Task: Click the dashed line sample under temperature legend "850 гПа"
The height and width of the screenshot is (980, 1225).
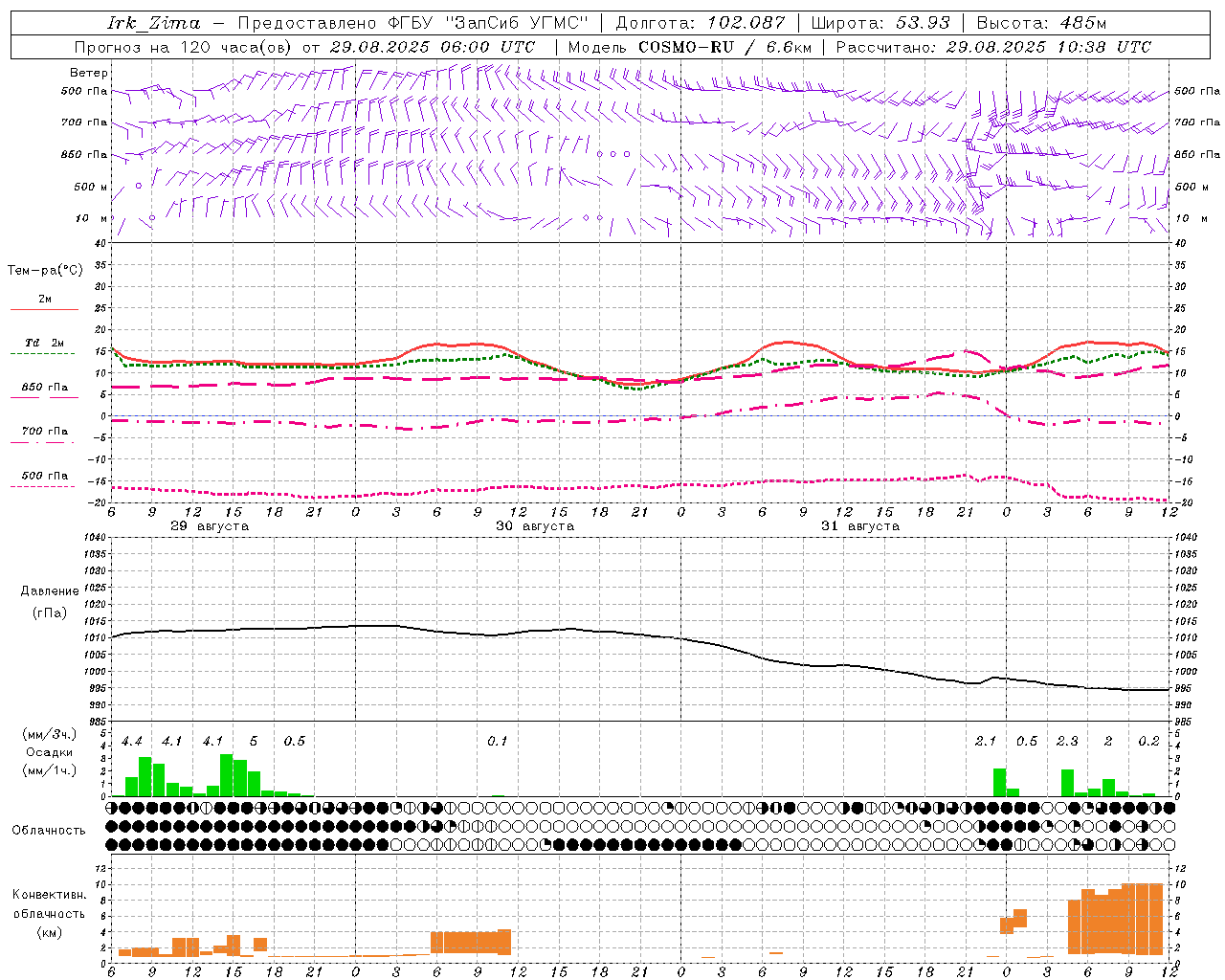Action: (44, 397)
